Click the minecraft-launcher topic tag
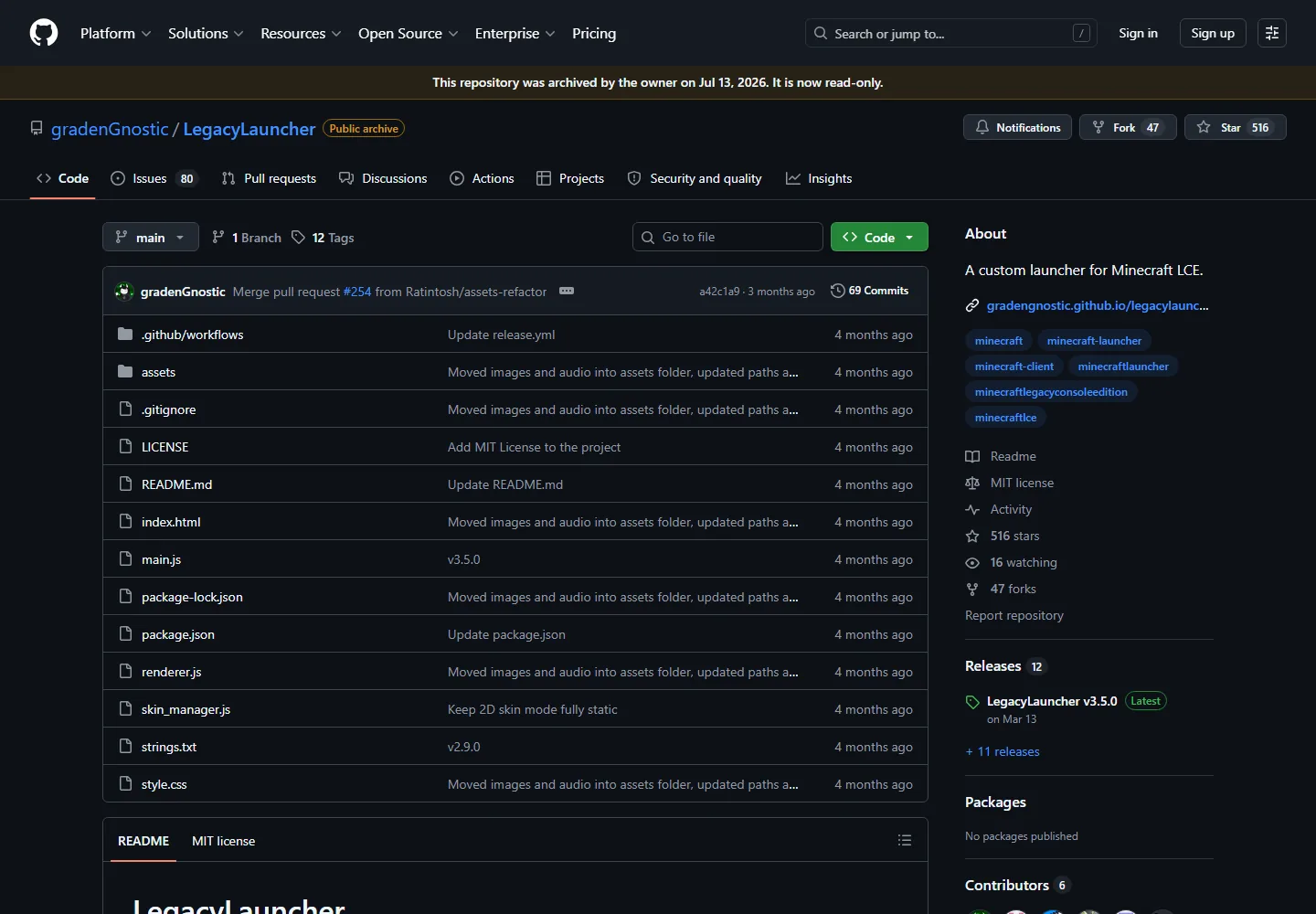Image resolution: width=1316 pixels, height=914 pixels. (x=1094, y=341)
